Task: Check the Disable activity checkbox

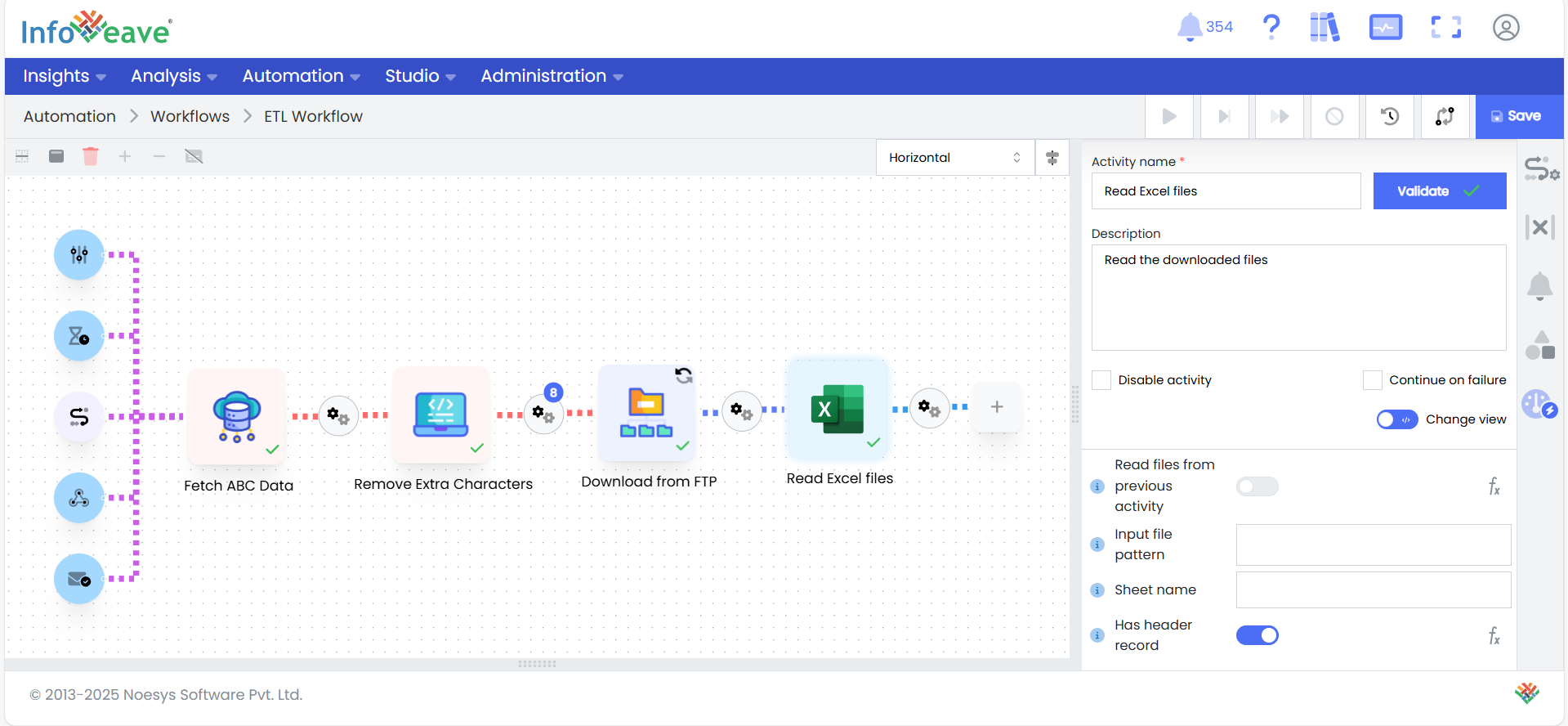Action: 1101,380
